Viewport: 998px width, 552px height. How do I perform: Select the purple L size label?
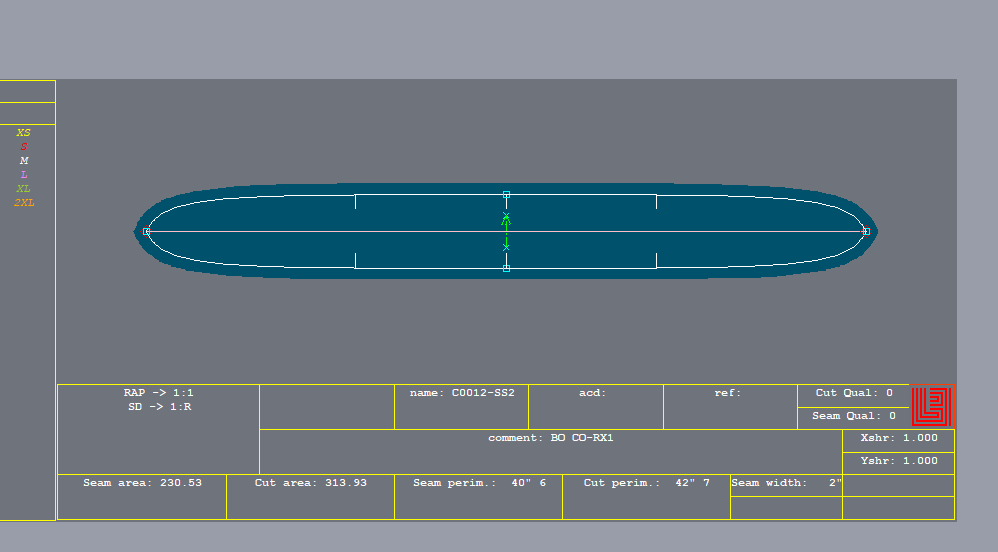(x=24, y=174)
